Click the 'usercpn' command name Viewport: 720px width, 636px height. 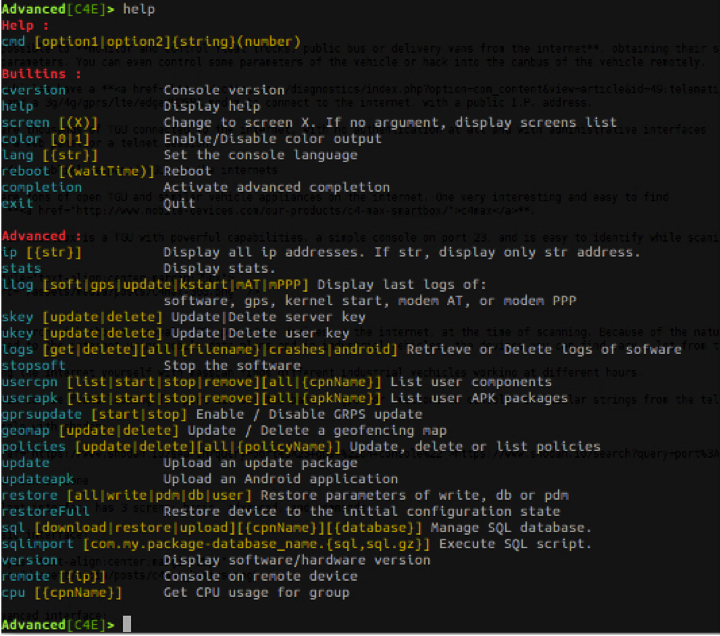pyautogui.click(x=29, y=381)
